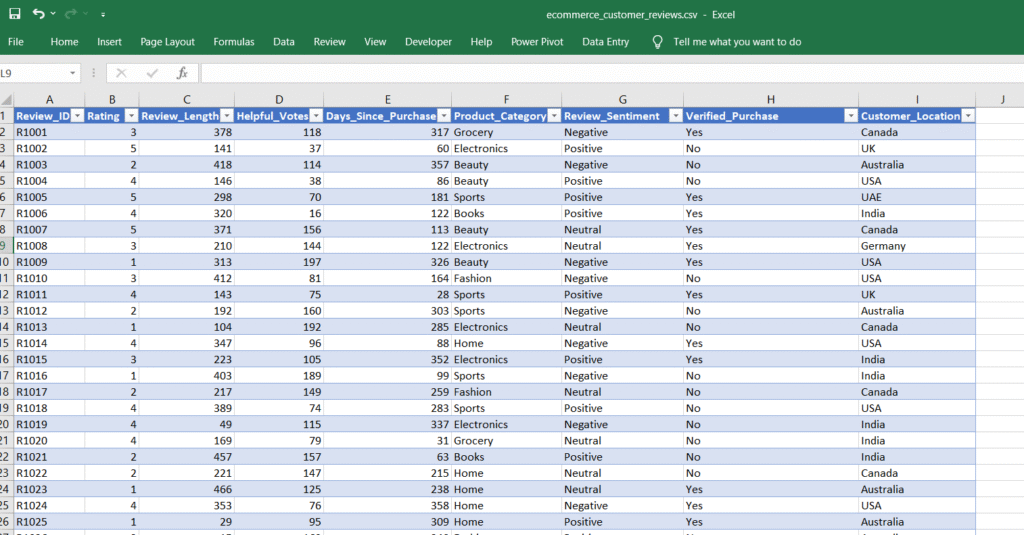Image resolution: width=1024 pixels, height=535 pixels.
Task: Switch to the Insert ribbon tab
Action: 109,42
